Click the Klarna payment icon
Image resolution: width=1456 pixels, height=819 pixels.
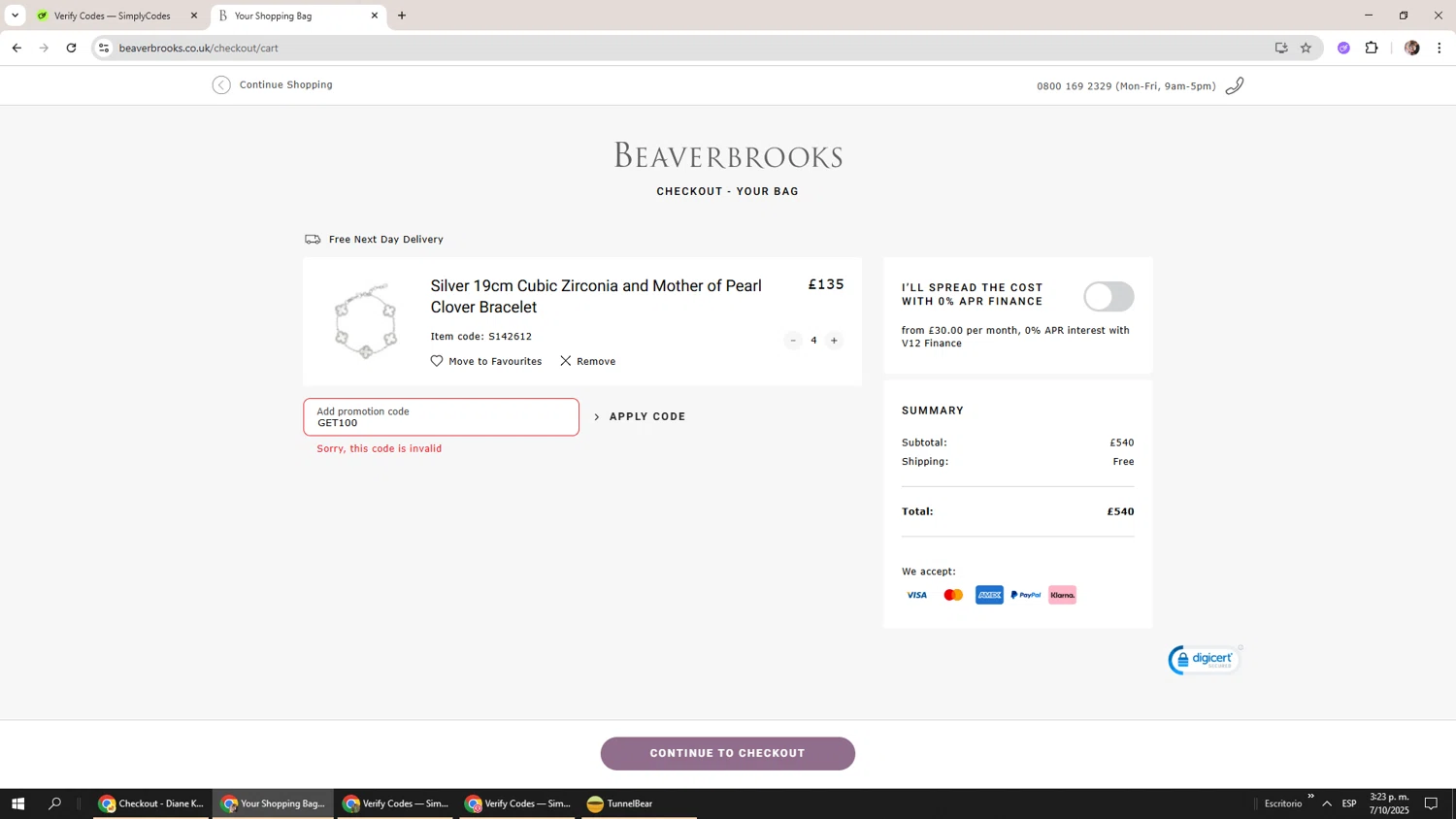click(1062, 595)
